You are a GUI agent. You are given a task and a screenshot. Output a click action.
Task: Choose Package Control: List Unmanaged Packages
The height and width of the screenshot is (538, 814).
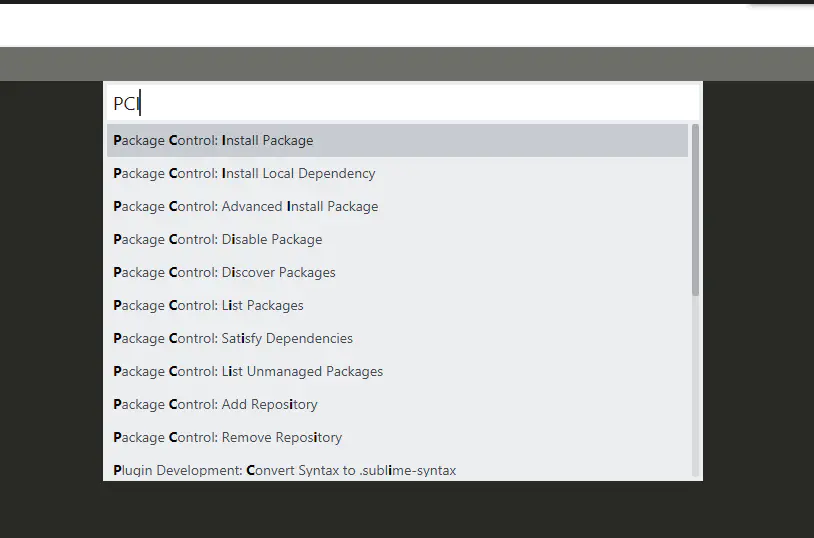(397, 371)
